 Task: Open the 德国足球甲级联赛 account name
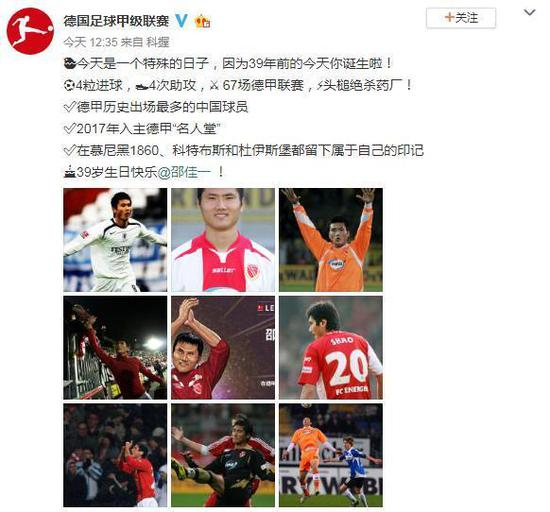point(116,21)
